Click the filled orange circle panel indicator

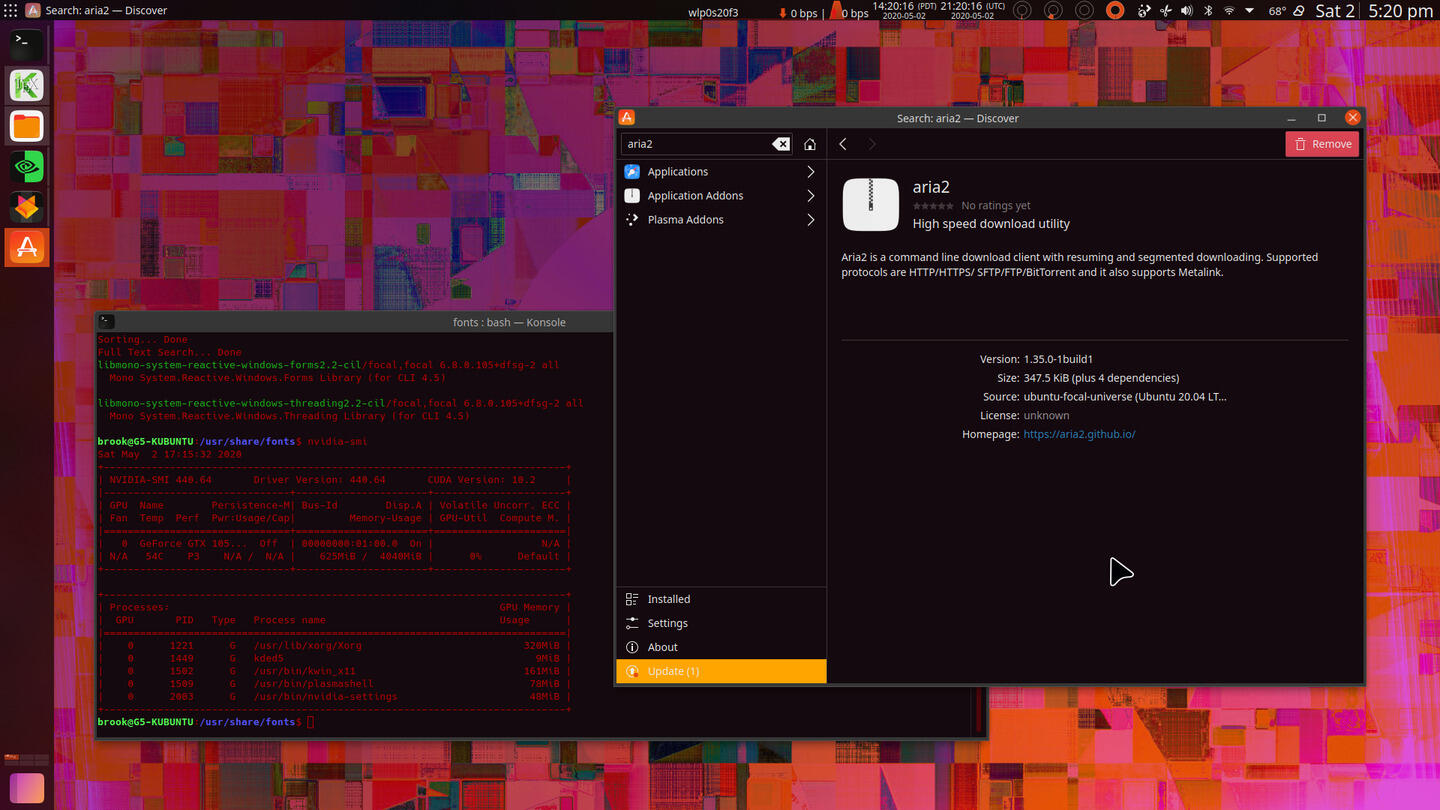point(1115,11)
